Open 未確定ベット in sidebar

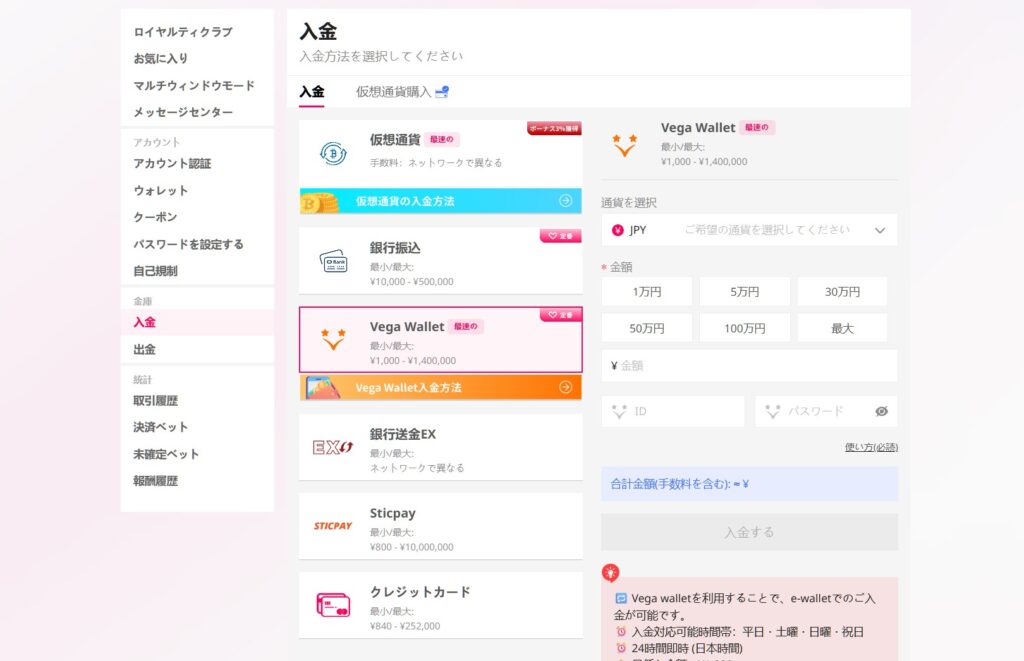point(166,454)
